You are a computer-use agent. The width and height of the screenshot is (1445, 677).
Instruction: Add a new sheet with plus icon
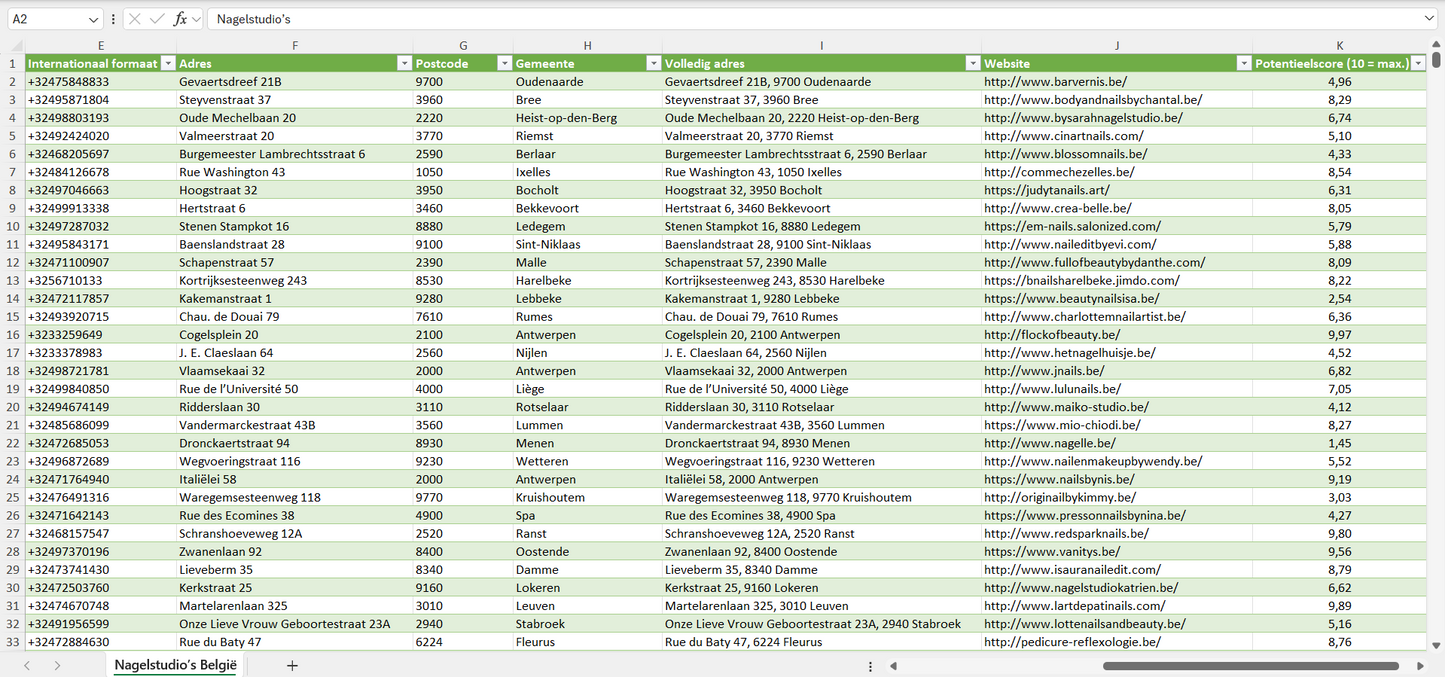pos(292,665)
